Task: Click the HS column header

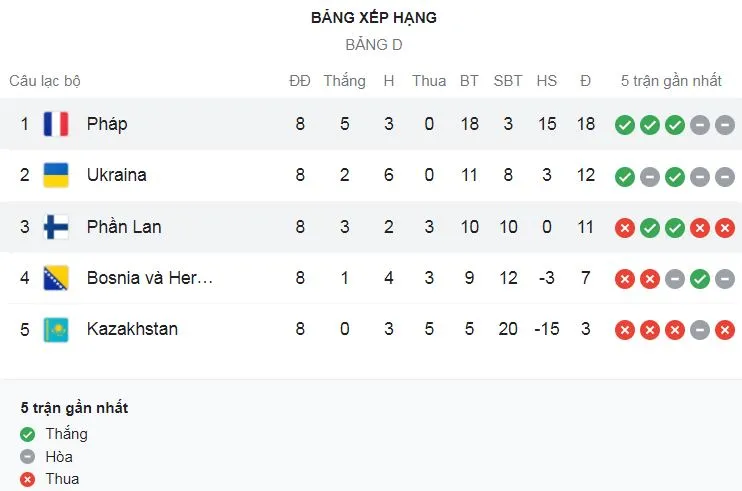Action: (546, 81)
